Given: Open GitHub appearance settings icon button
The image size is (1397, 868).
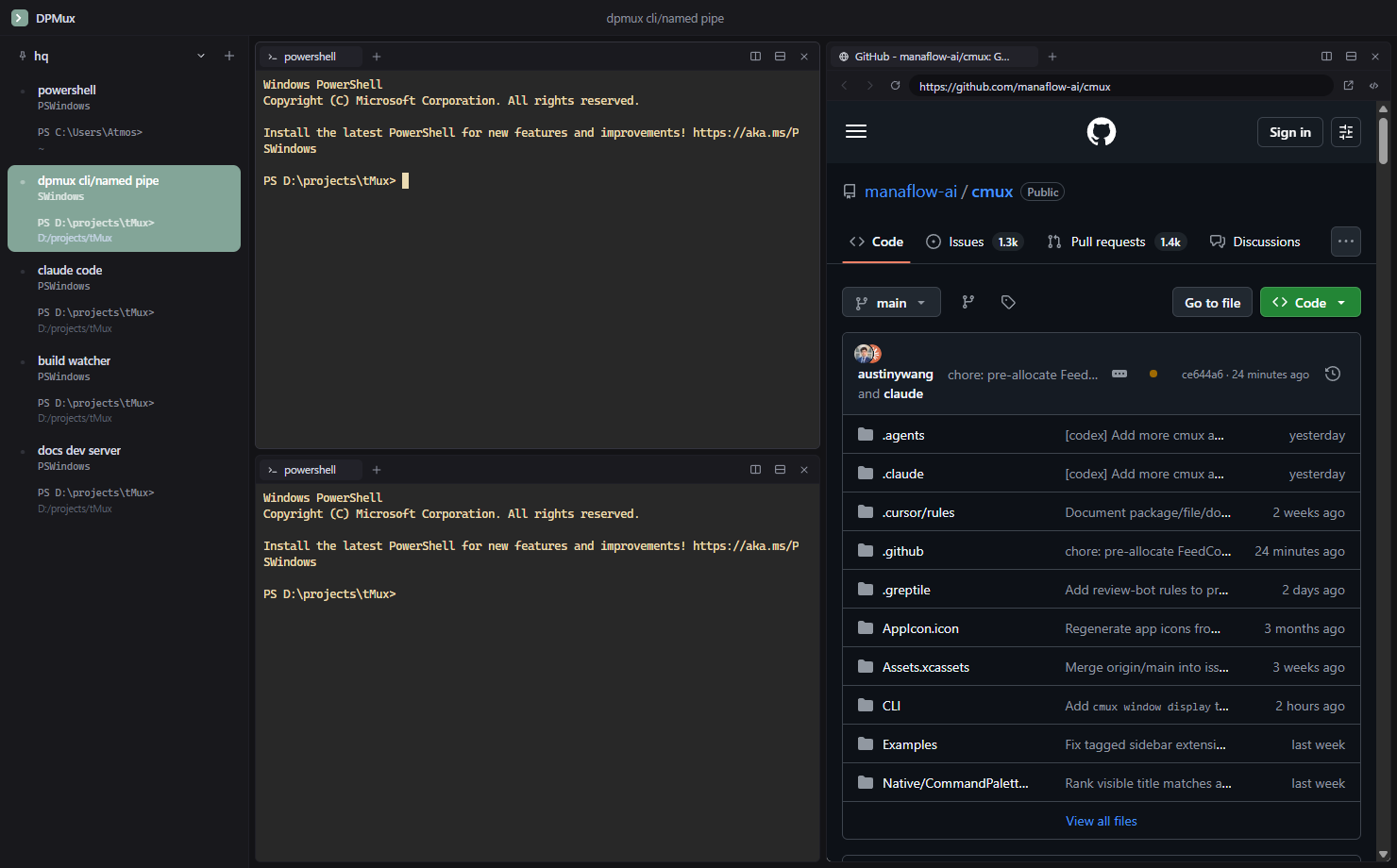Looking at the screenshot, I should click(1346, 132).
